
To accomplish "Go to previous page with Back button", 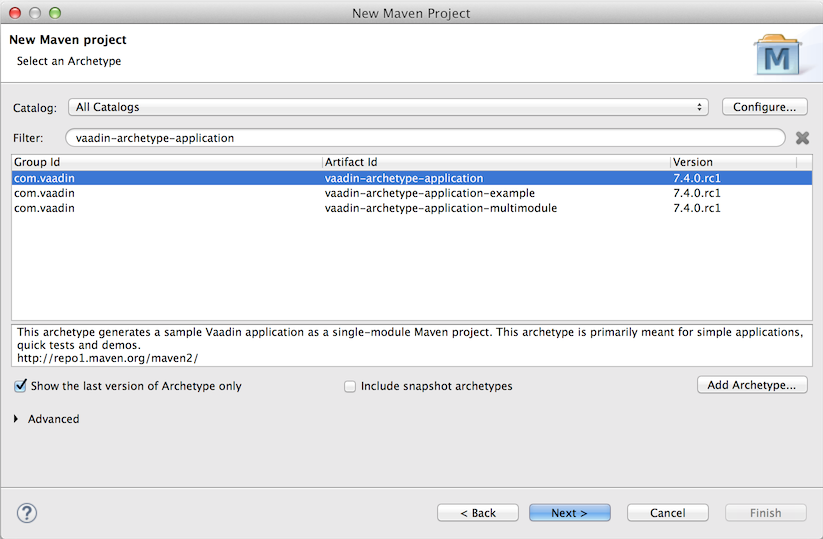I will pyautogui.click(x=478, y=513).
